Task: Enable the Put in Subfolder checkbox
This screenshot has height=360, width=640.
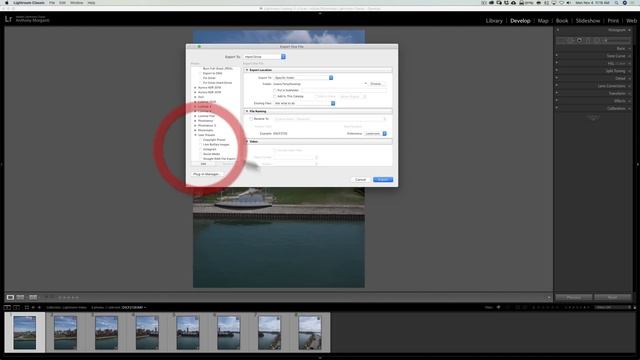Action: [275, 90]
